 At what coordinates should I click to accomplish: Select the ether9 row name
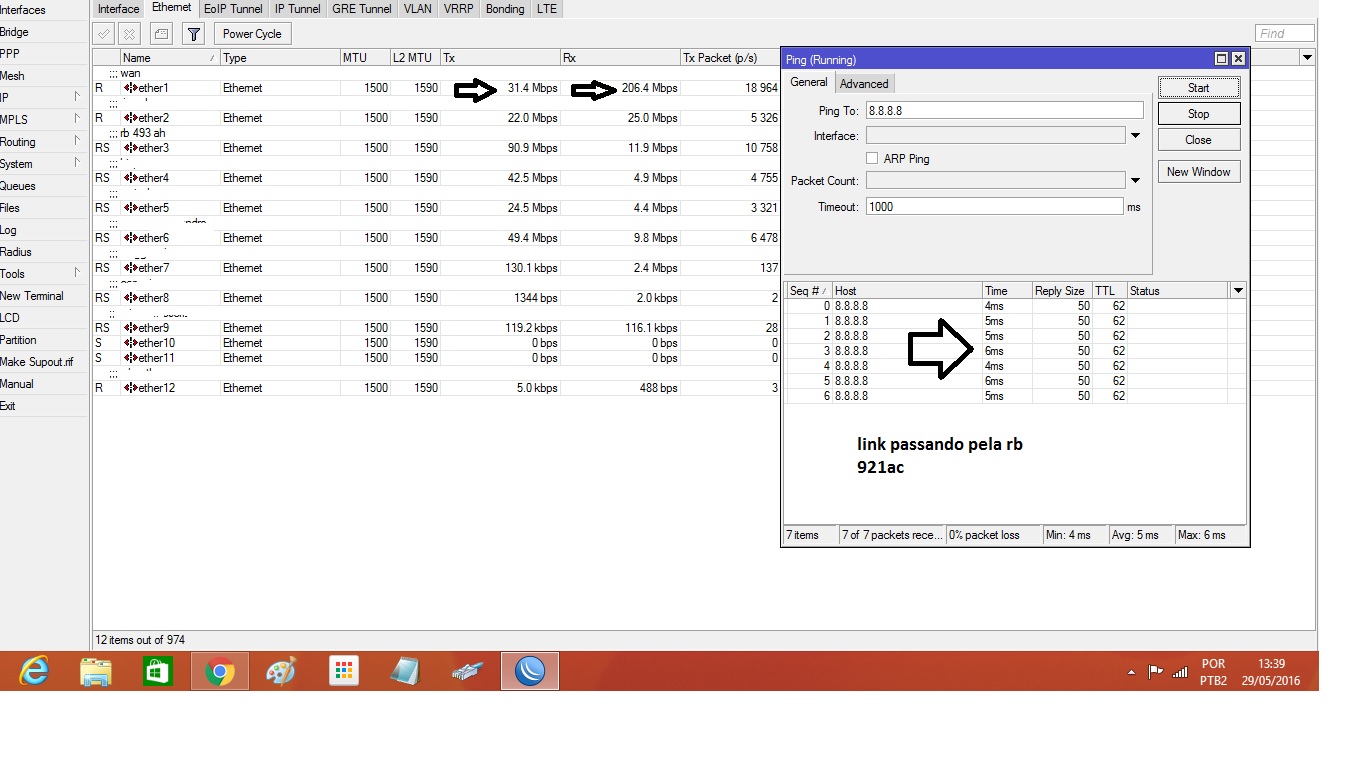154,328
